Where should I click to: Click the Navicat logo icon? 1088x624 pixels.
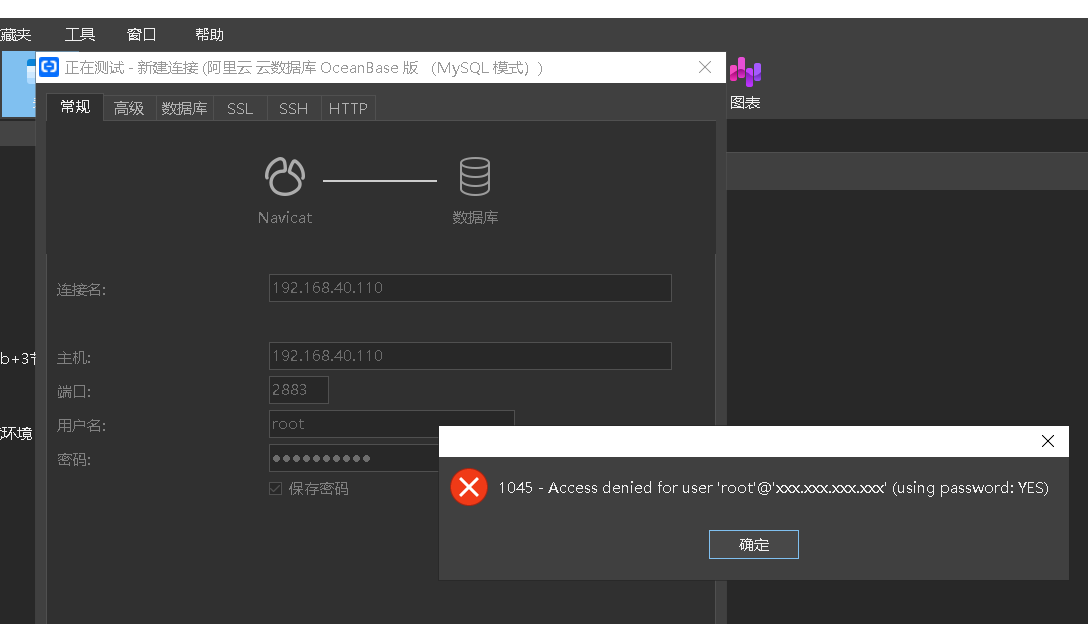point(285,177)
